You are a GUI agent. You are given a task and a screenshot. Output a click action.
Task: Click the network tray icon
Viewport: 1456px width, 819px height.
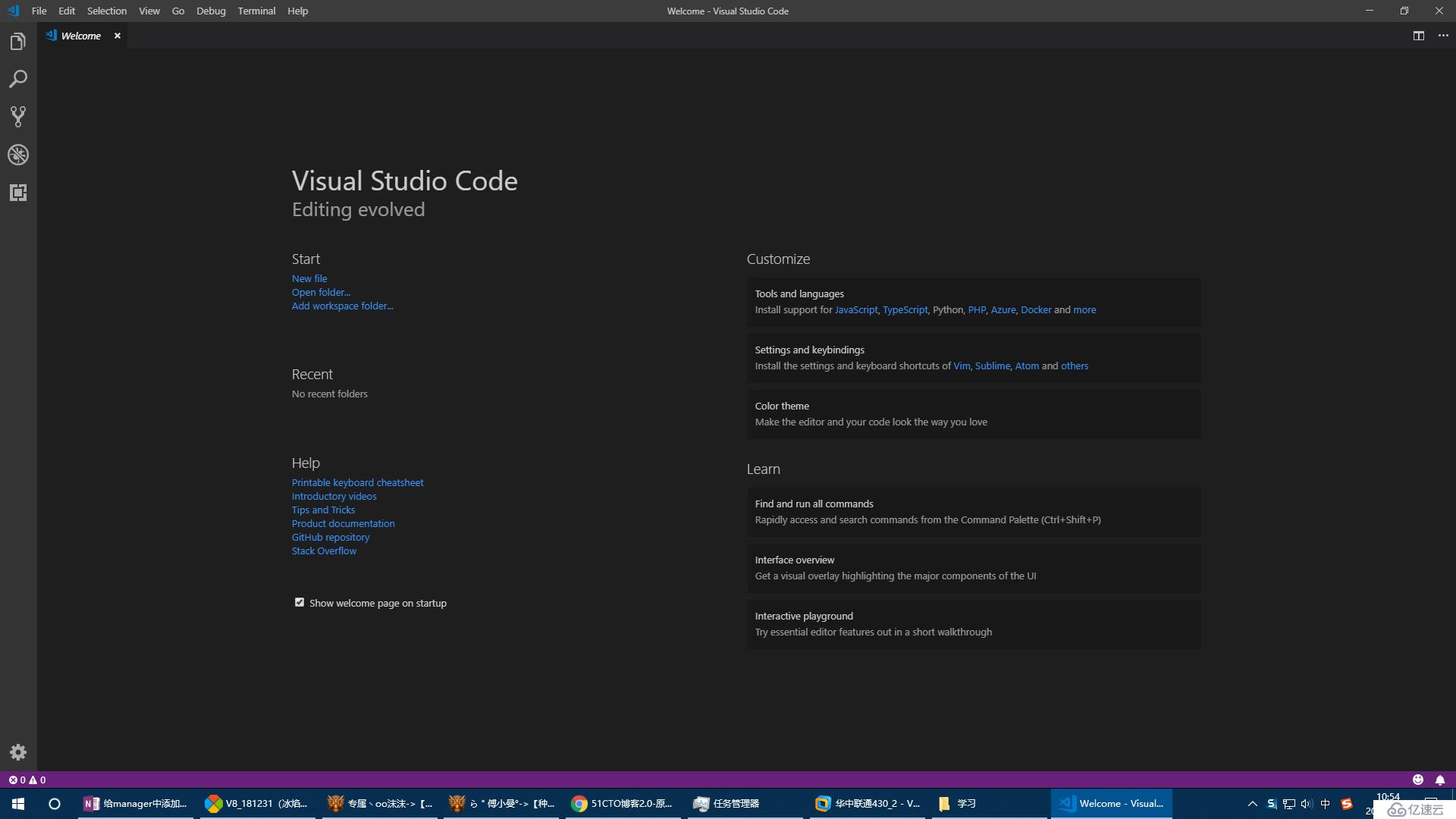(x=1289, y=804)
